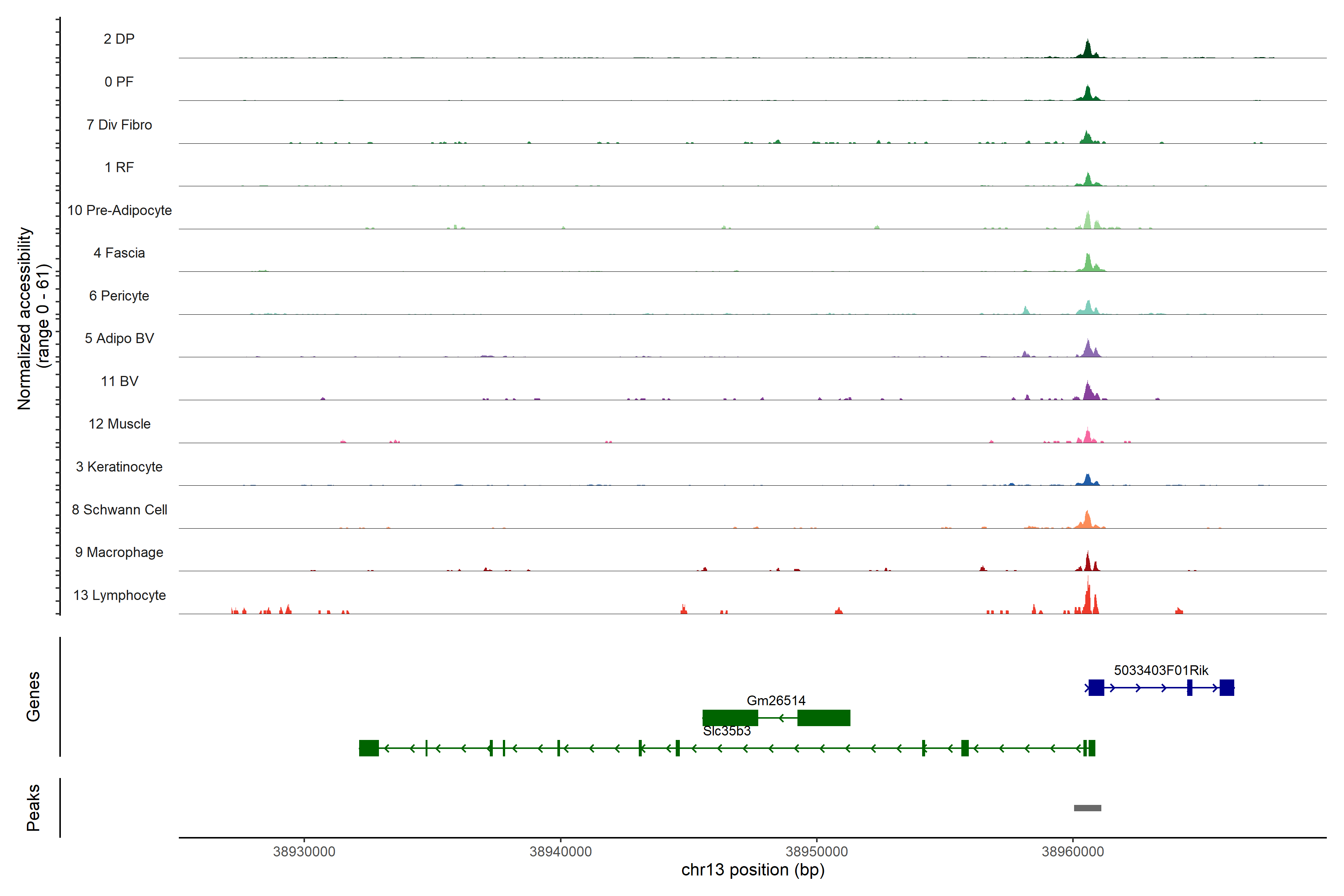Click the Slc35b3 gene label
Image resolution: width=1344 pixels, height=896 pixels.
[726, 731]
